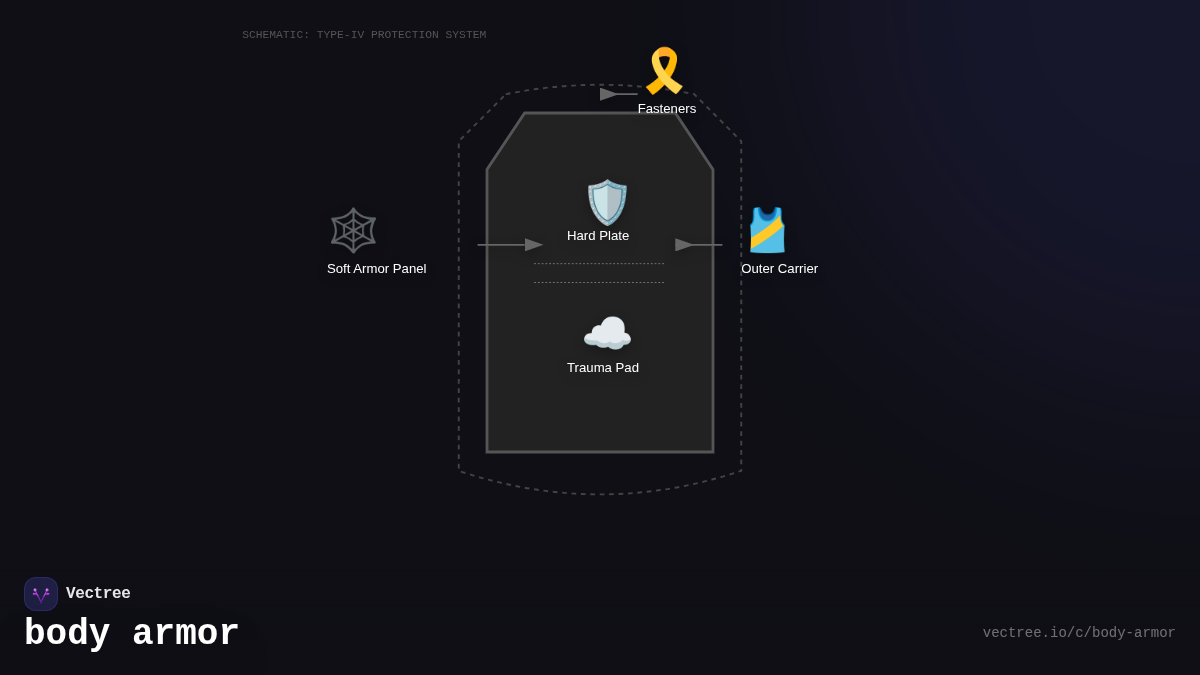This screenshot has height=675, width=1200.
Task: Click the Trauma Pad label
Action: click(x=603, y=368)
